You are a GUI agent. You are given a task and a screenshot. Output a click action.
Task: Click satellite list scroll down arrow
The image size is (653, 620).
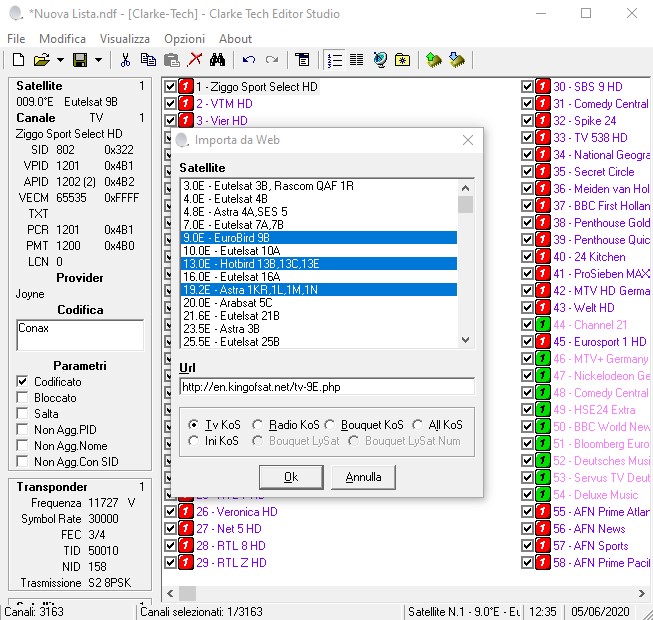pos(466,340)
